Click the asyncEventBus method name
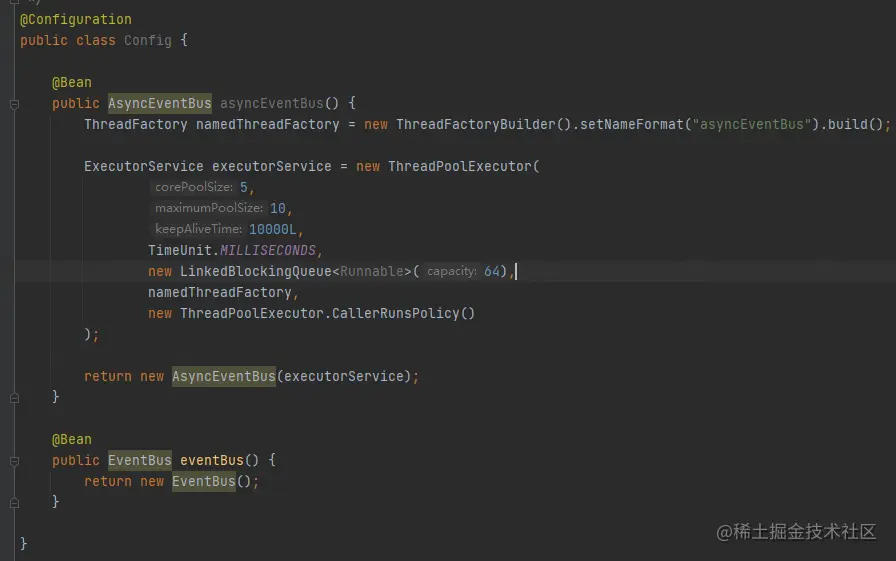This screenshot has width=896, height=561. (x=271, y=103)
